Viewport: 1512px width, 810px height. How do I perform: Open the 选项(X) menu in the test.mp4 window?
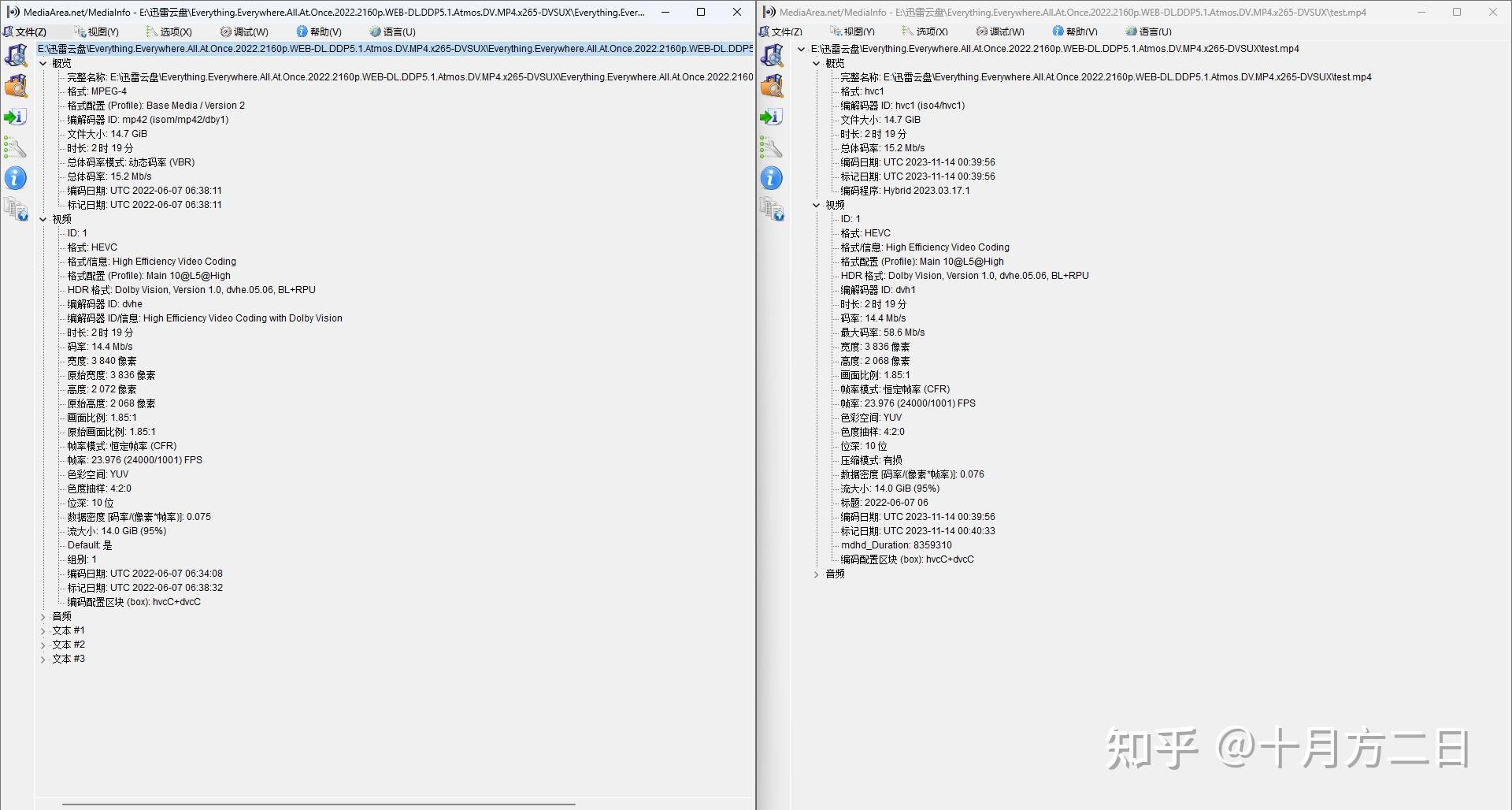pos(925,32)
